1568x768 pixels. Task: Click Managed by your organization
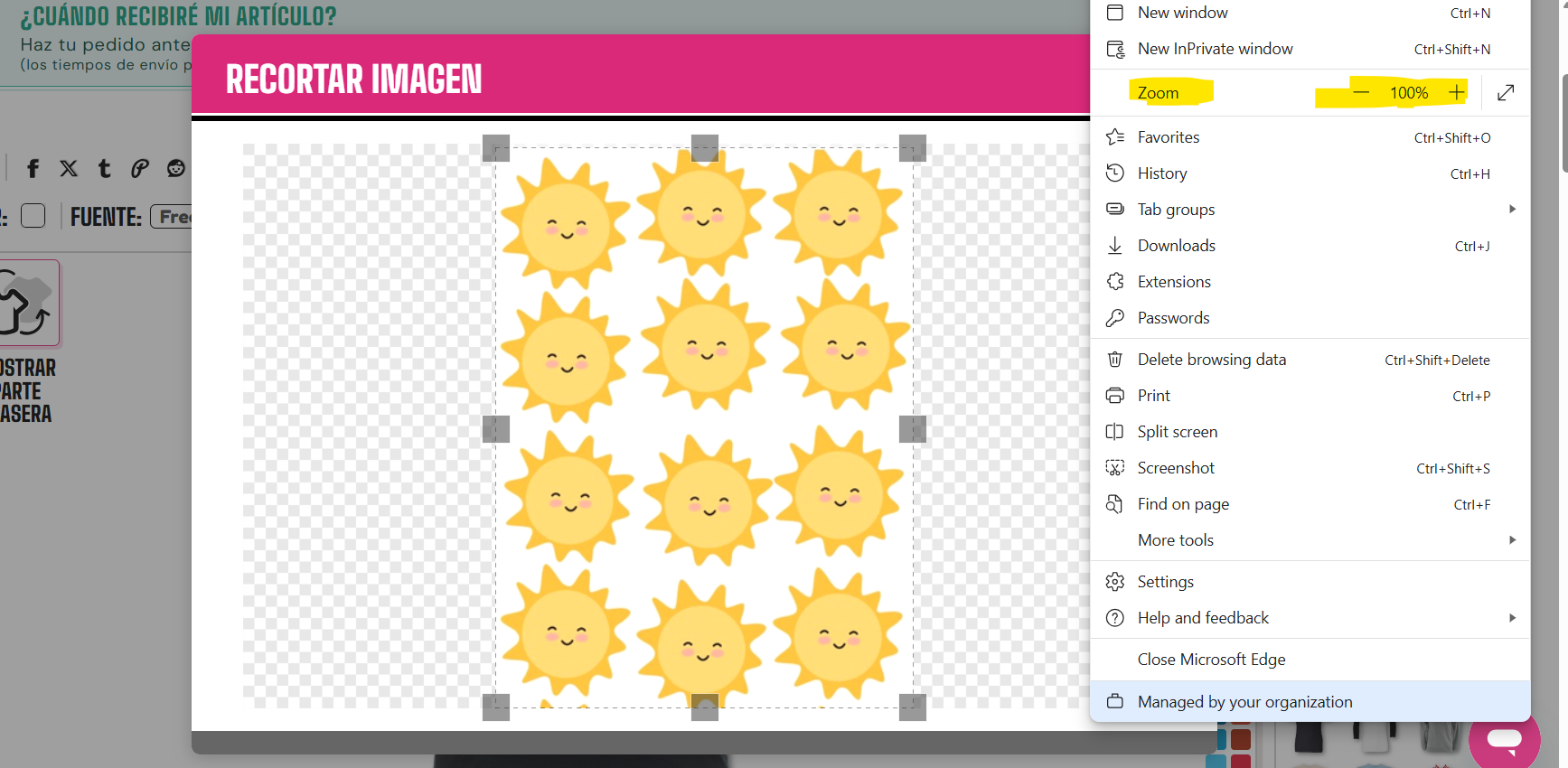(1244, 702)
